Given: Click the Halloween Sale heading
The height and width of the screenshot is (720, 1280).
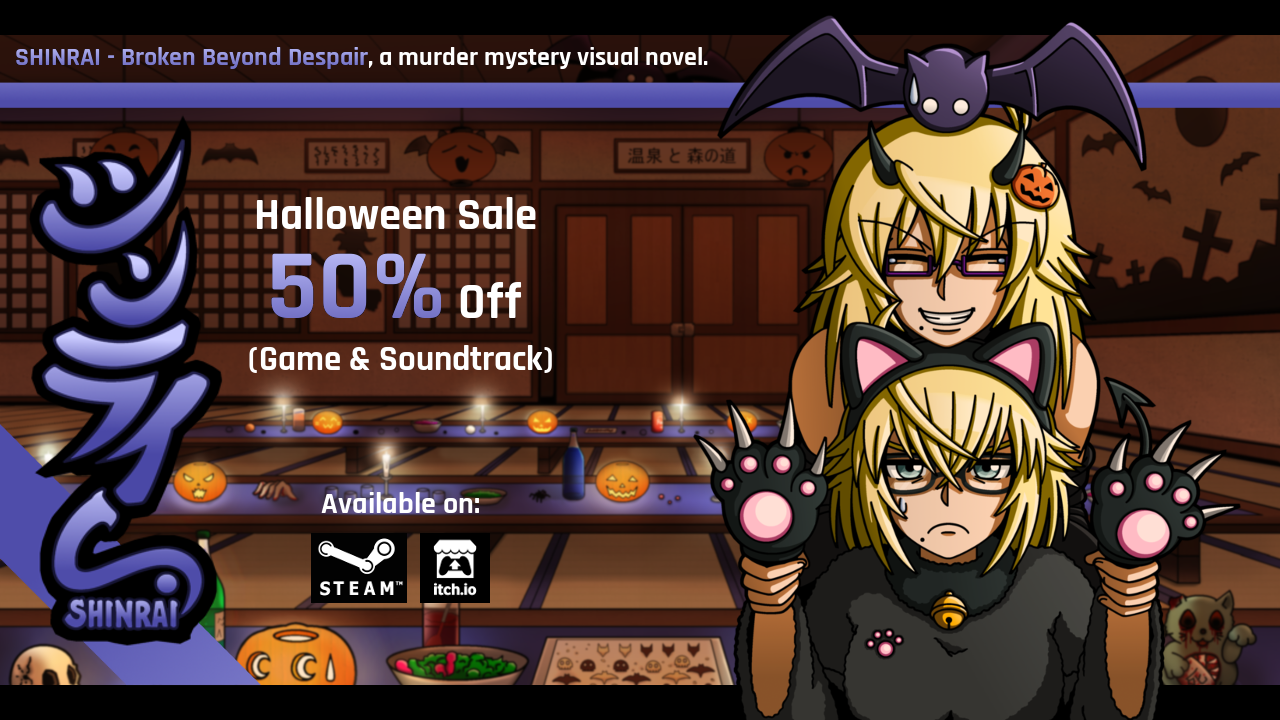Looking at the screenshot, I should point(396,215).
